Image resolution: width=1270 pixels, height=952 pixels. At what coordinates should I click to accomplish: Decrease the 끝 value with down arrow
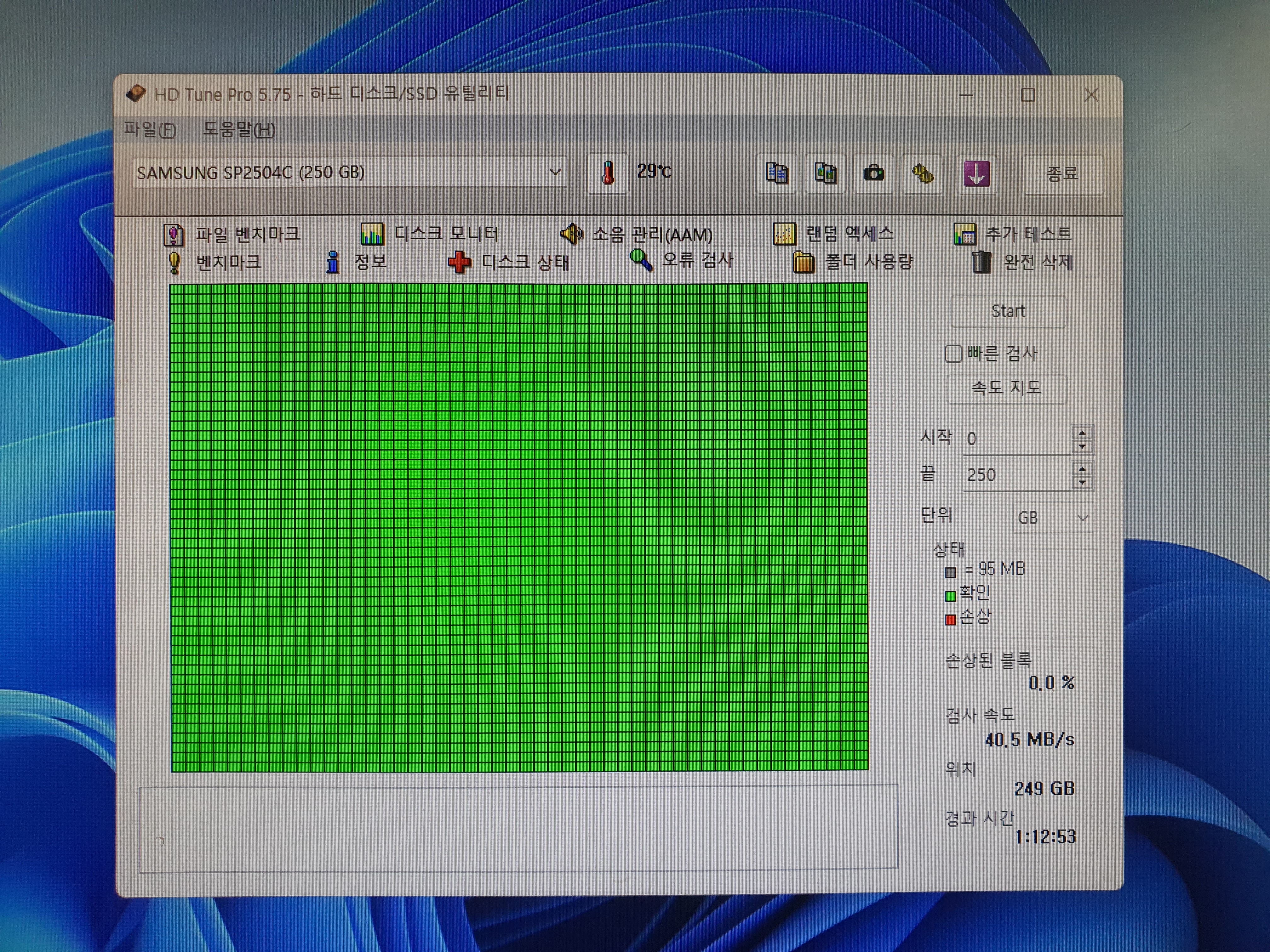[x=1082, y=483]
